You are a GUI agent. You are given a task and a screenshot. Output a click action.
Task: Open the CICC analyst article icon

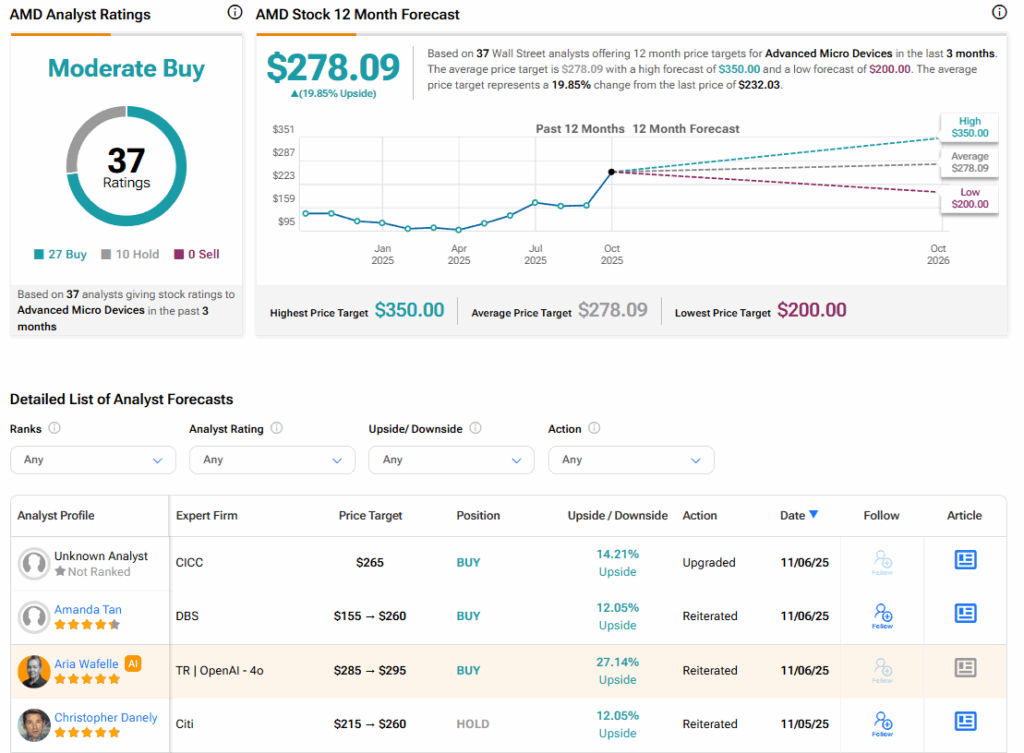965,560
